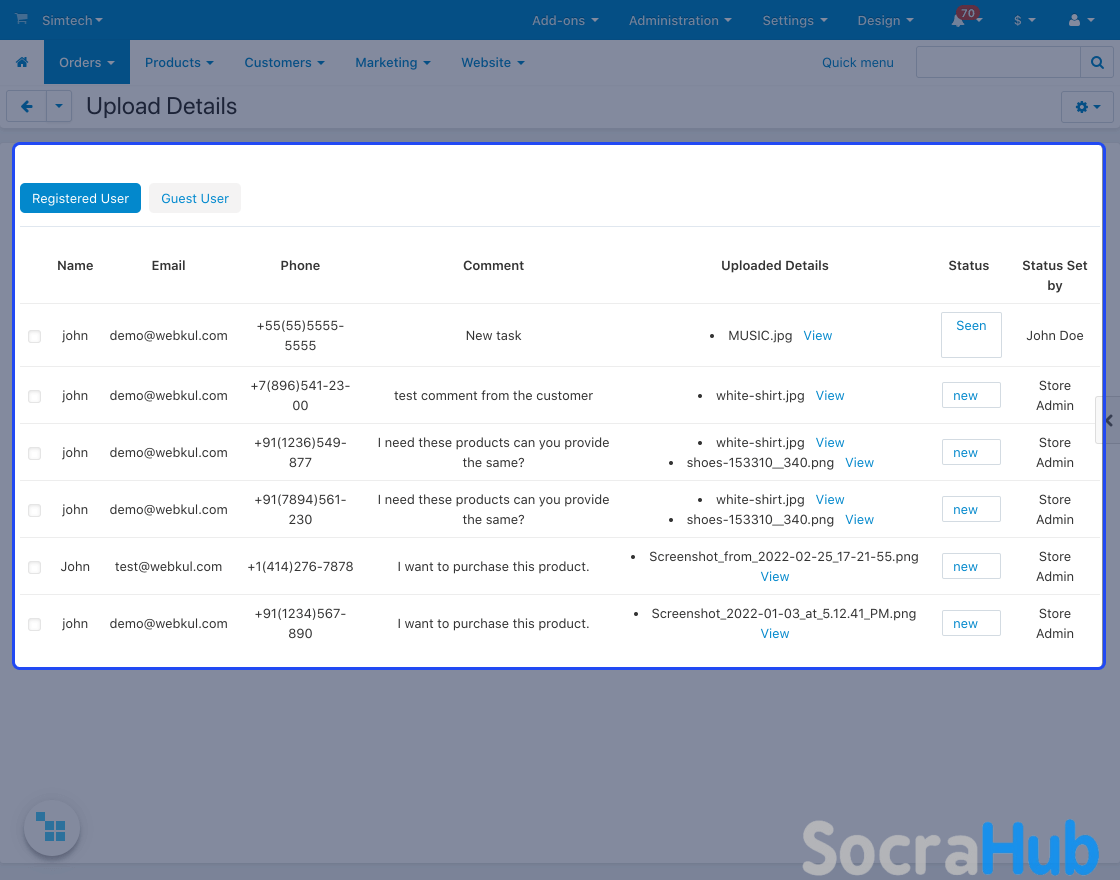Screen dimensions: 1120x880
Task: Open the currency $ dropdown
Action: point(1024,20)
